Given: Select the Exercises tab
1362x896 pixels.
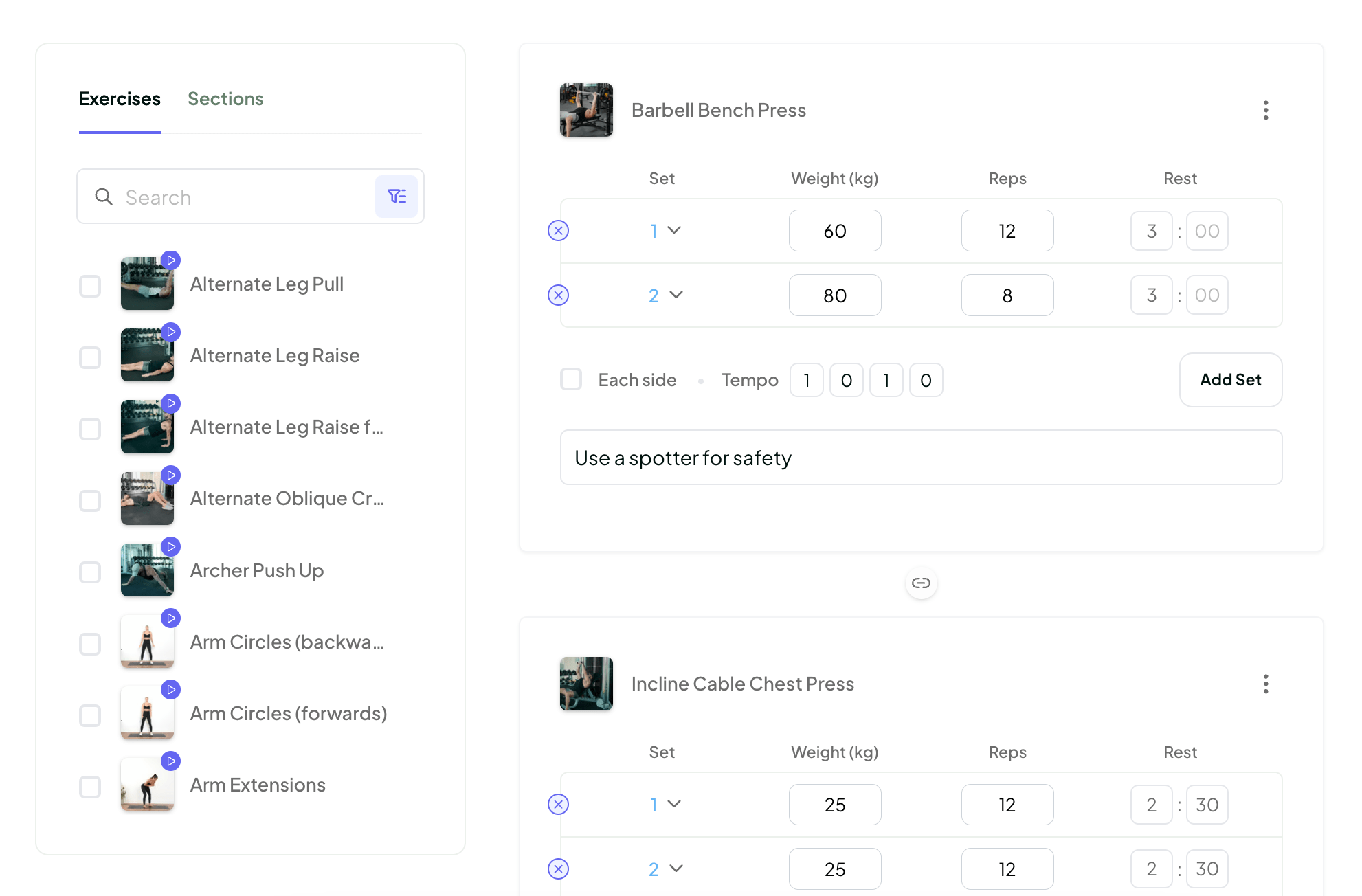Looking at the screenshot, I should click(x=120, y=99).
